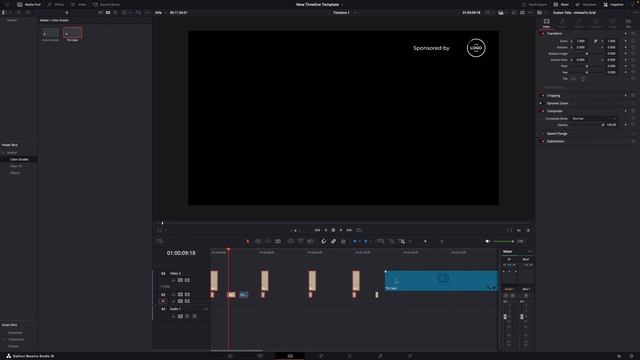Image resolution: width=640 pixels, height=360 pixels.
Task: Open the Effects panel in the top bar
Action: pos(56,4)
